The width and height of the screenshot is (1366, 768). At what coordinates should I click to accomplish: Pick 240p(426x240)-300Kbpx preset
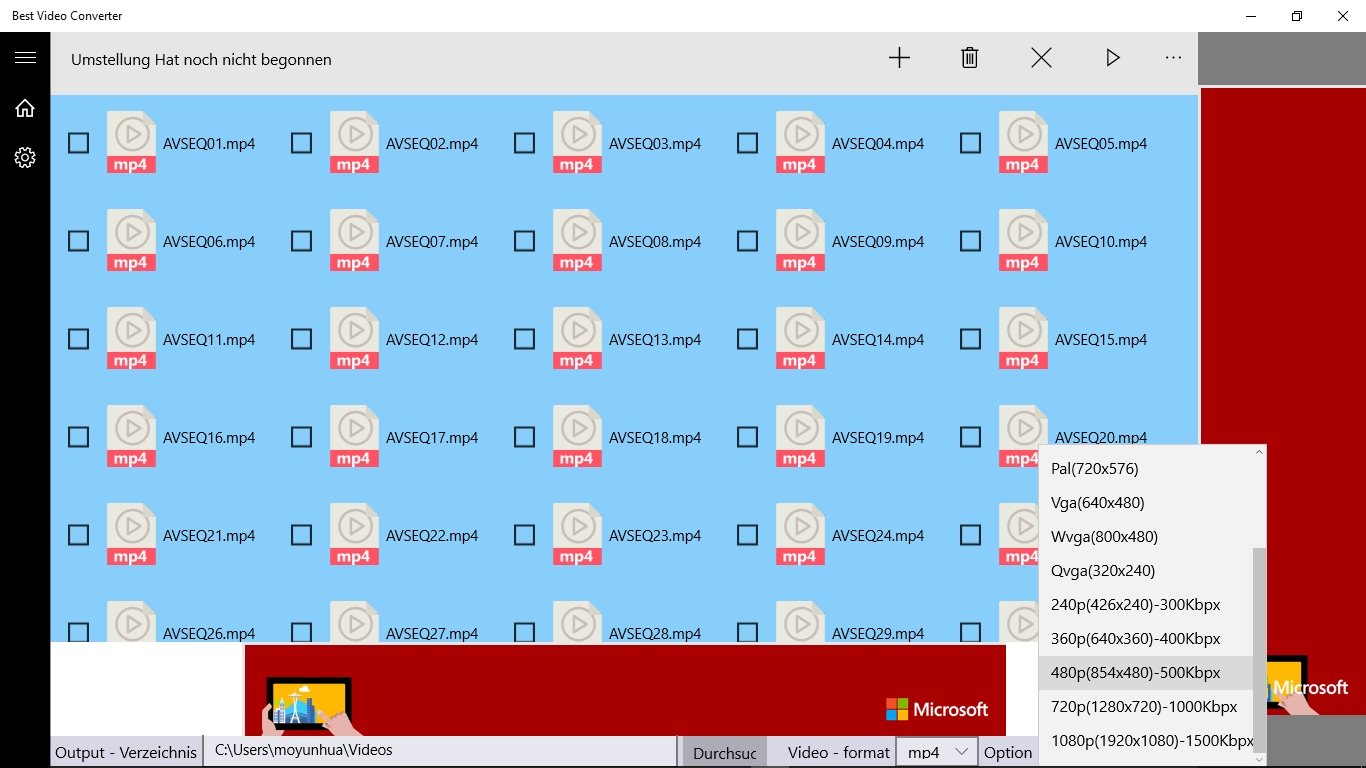pyautogui.click(x=1145, y=604)
